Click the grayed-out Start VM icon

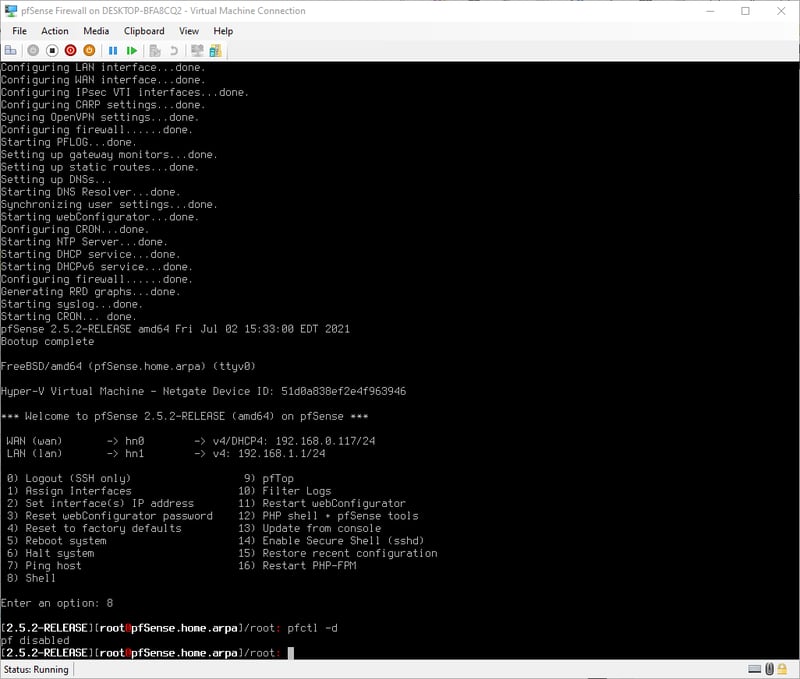pyautogui.click(x=33, y=50)
